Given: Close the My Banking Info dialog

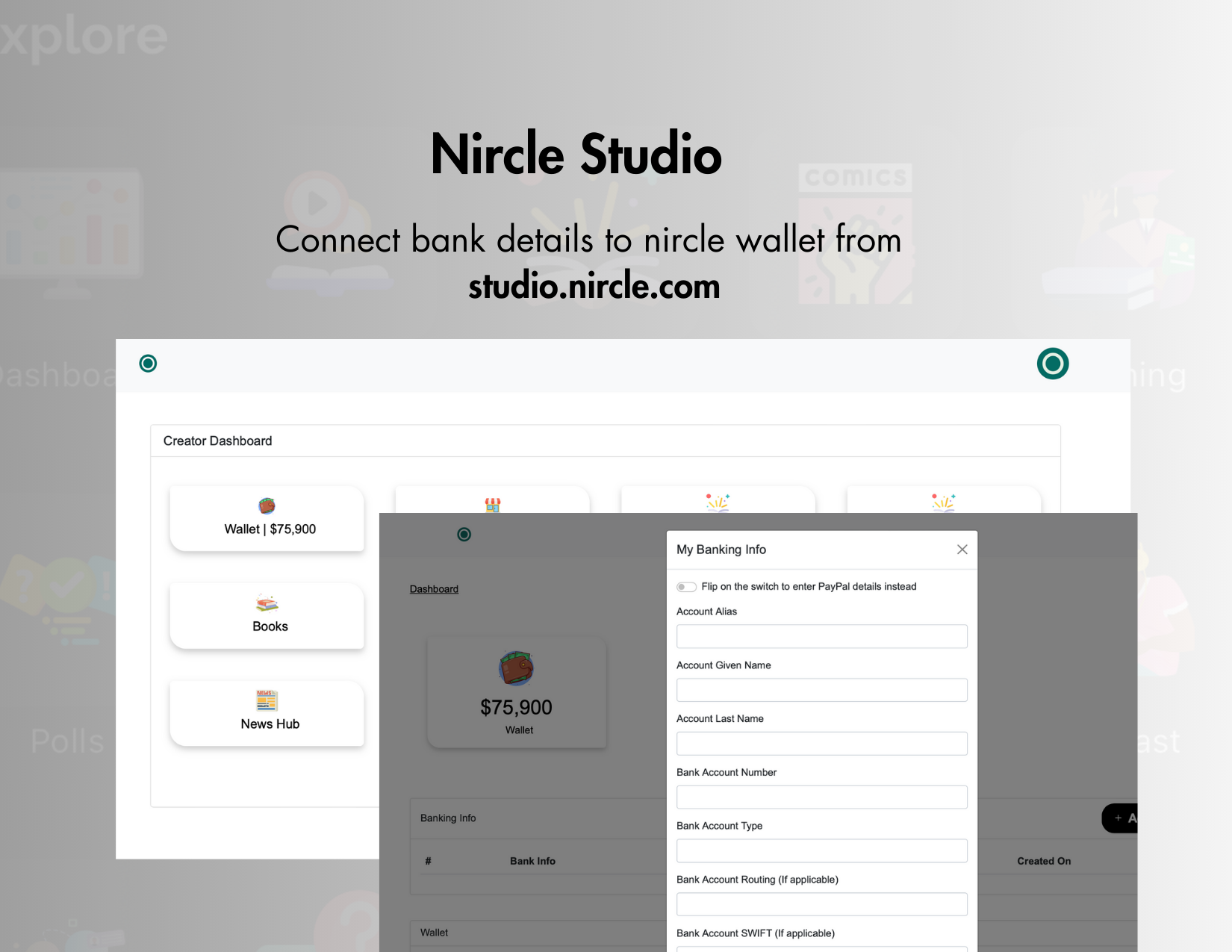Looking at the screenshot, I should (x=962, y=550).
